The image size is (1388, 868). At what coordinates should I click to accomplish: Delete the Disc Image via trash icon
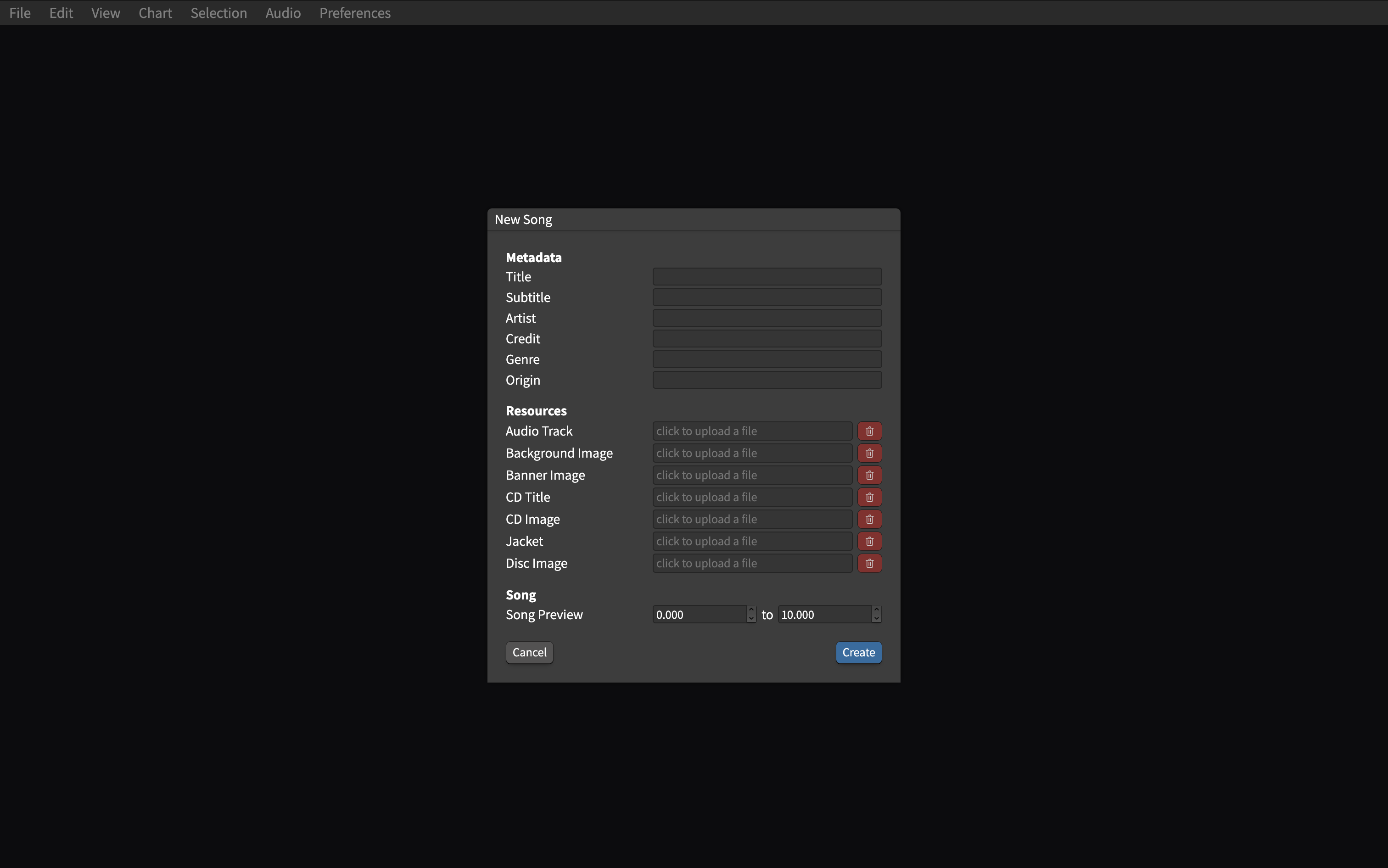(x=869, y=563)
